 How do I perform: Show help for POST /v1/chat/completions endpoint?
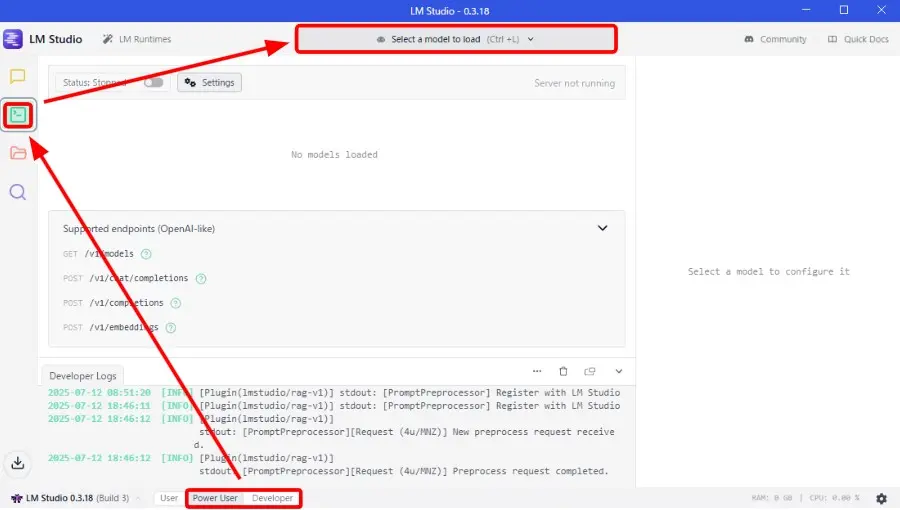point(201,278)
